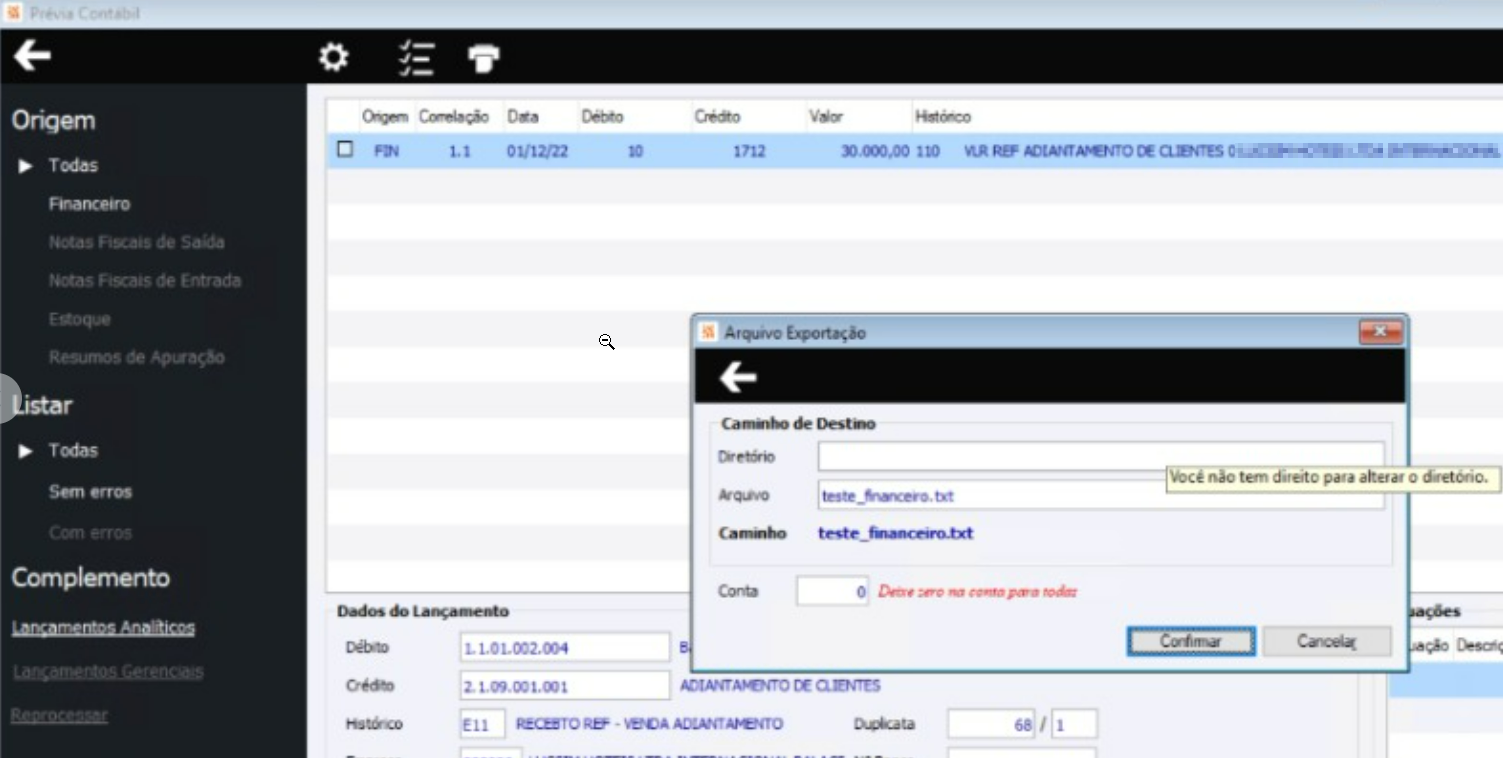This screenshot has width=1503, height=758.
Task: Click the Confirmar button in the export dialog
Action: point(1191,641)
